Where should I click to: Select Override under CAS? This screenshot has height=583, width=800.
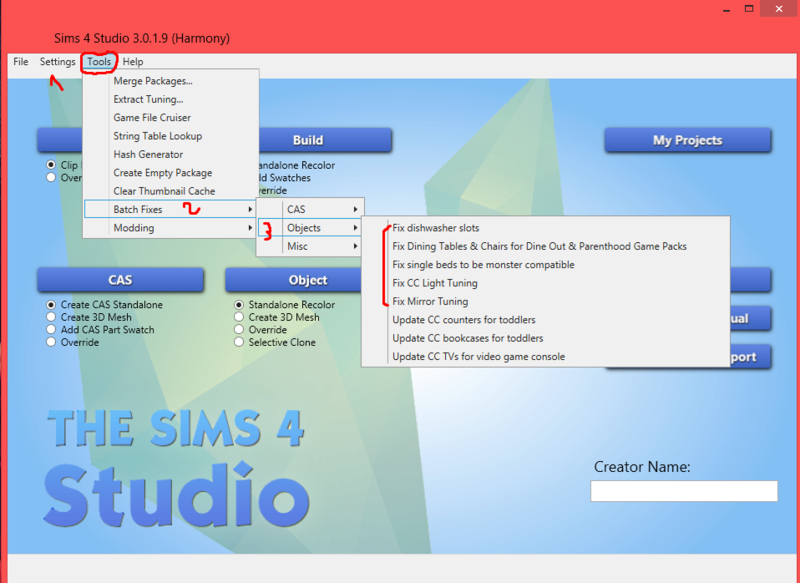(x=51, y=342)
